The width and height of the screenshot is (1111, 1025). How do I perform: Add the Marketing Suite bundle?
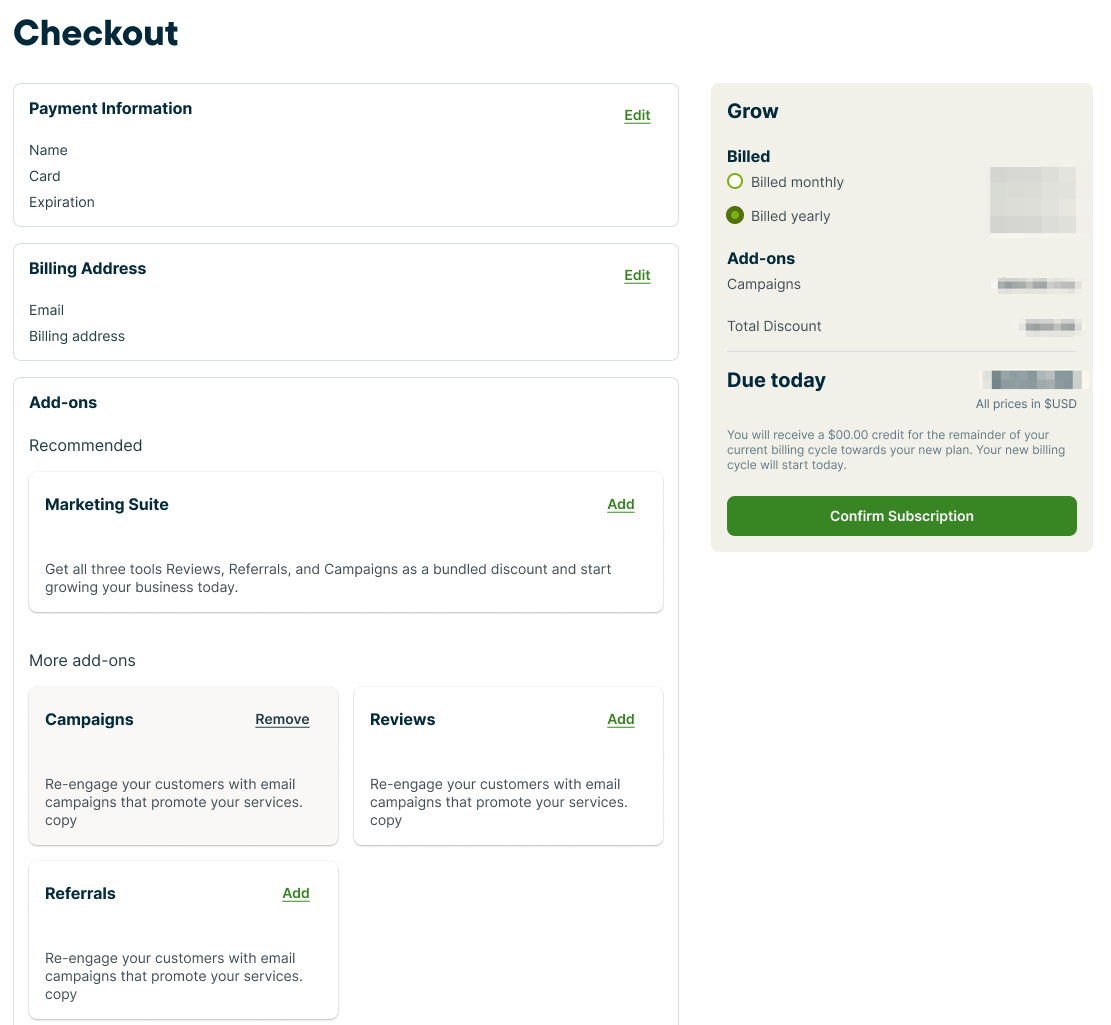click(621, 505)
